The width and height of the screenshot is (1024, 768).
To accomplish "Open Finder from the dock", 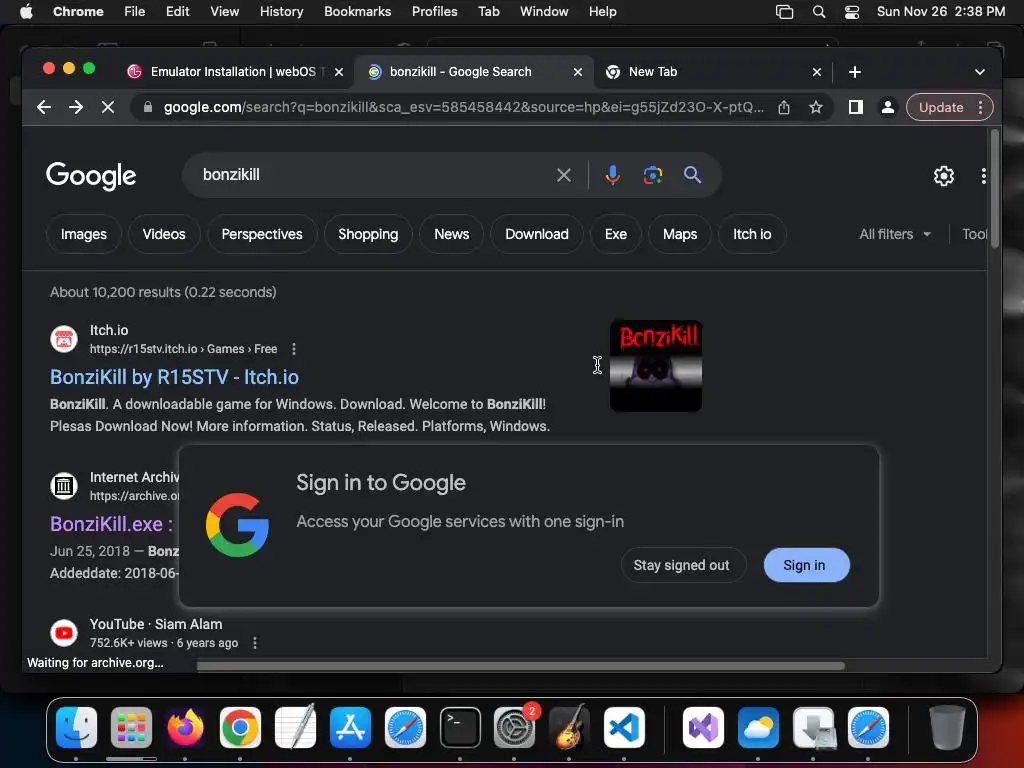I will coord(76,727).
